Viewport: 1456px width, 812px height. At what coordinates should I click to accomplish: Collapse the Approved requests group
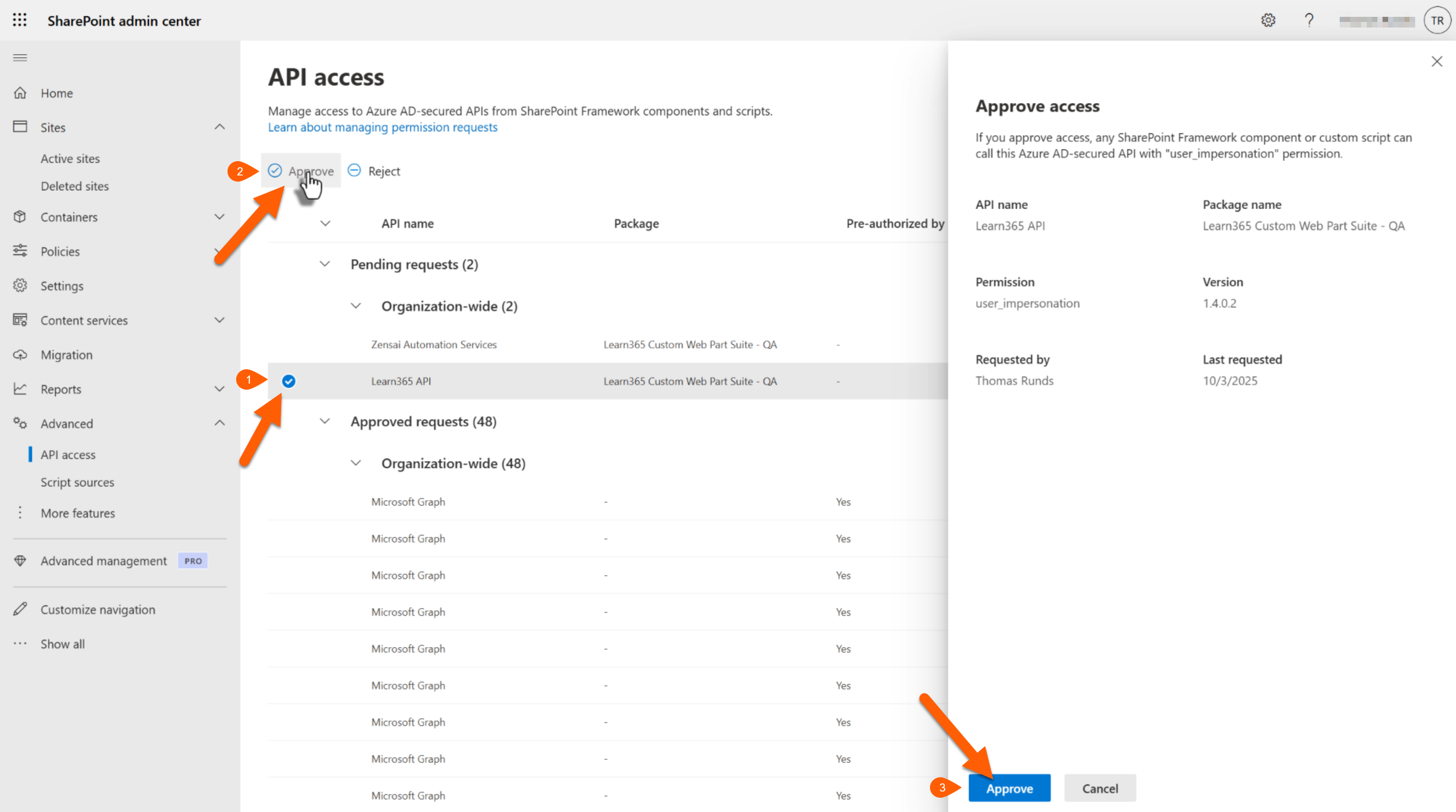(x=324, y=421)
